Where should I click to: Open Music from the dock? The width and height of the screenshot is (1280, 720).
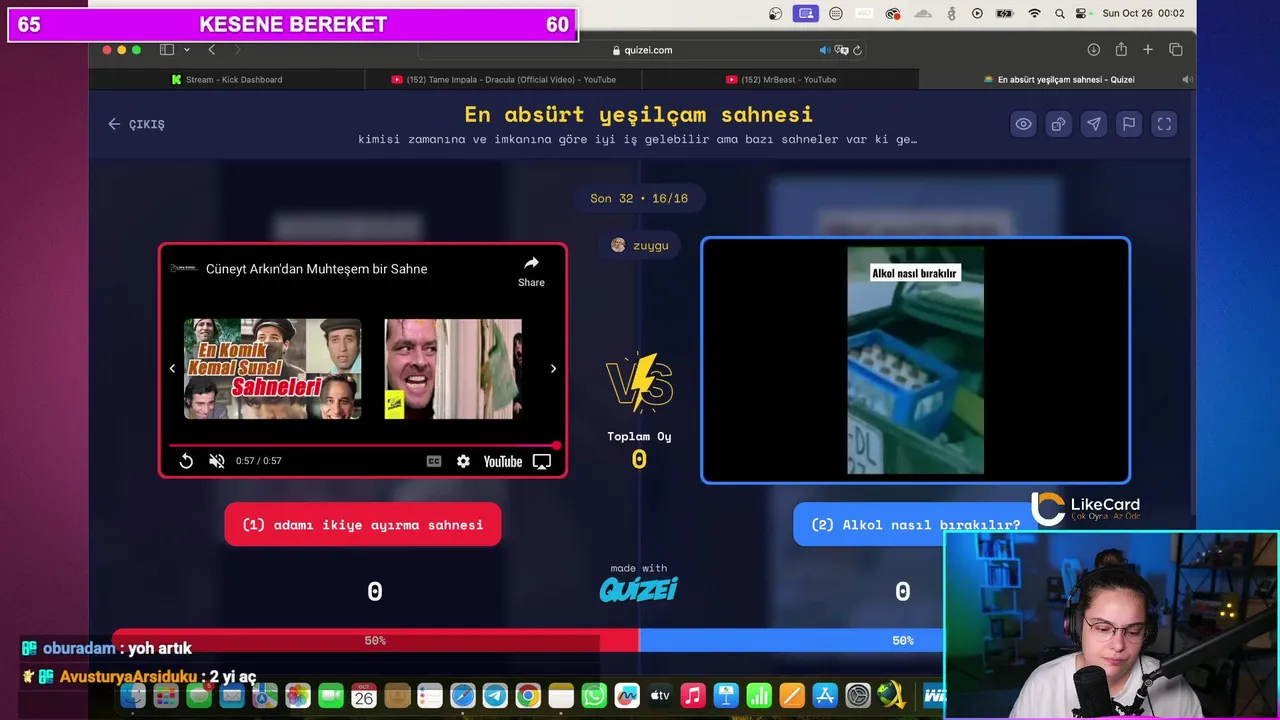coord(693,696)
